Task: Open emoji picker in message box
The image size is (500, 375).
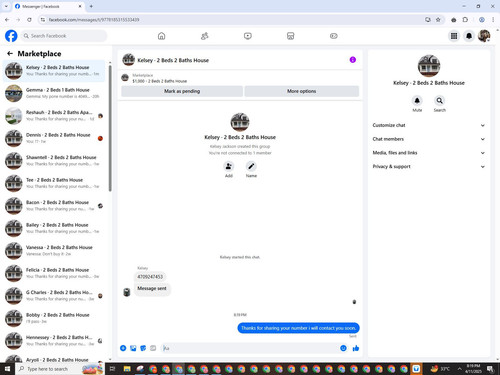Action: pos(343,348)
